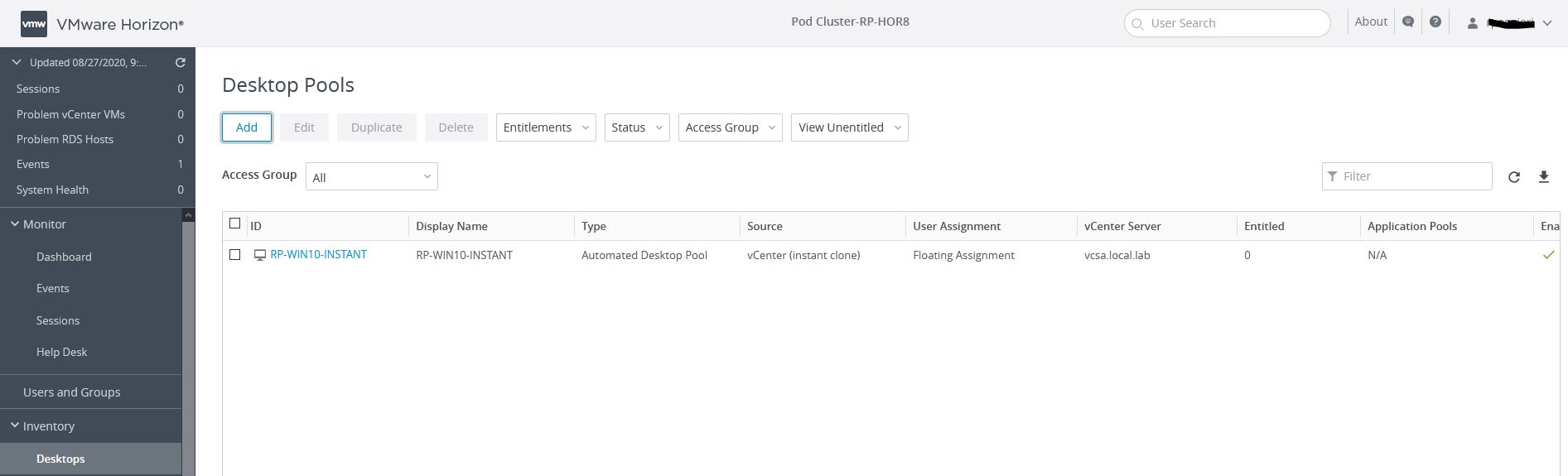Click in the Filter field
The width and height of the screenshot is (1568, 476).
[1407, 176]
